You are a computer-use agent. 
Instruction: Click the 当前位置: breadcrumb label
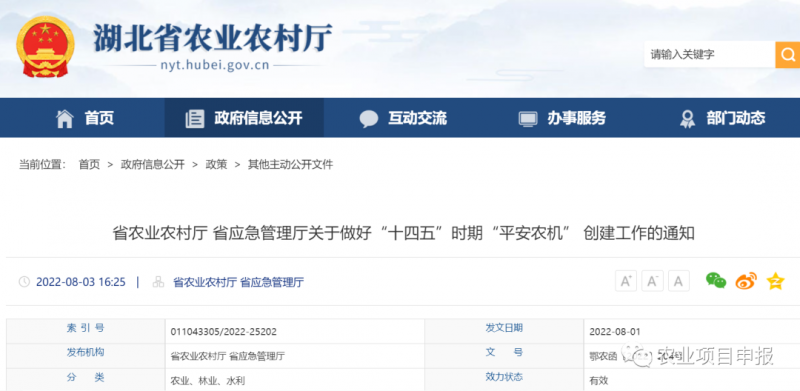43,164
